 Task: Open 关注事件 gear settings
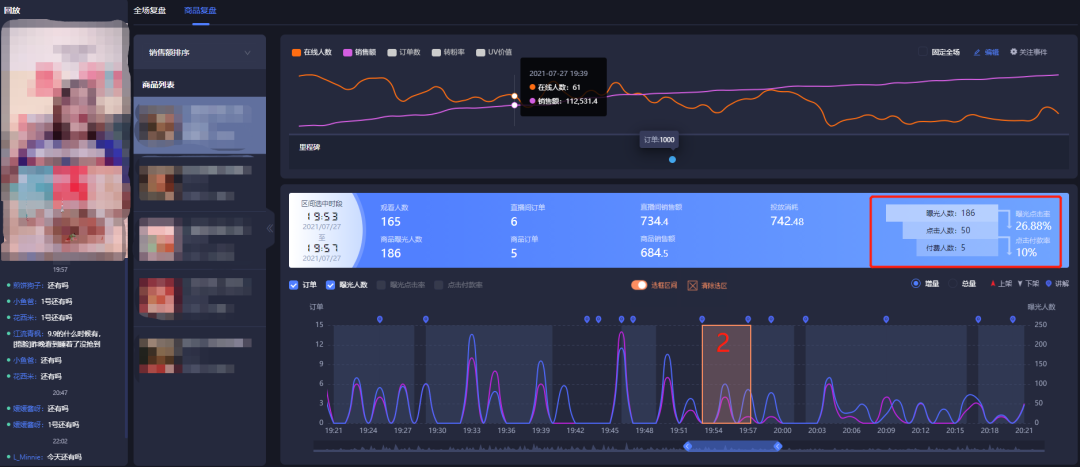click(1014, 51)
